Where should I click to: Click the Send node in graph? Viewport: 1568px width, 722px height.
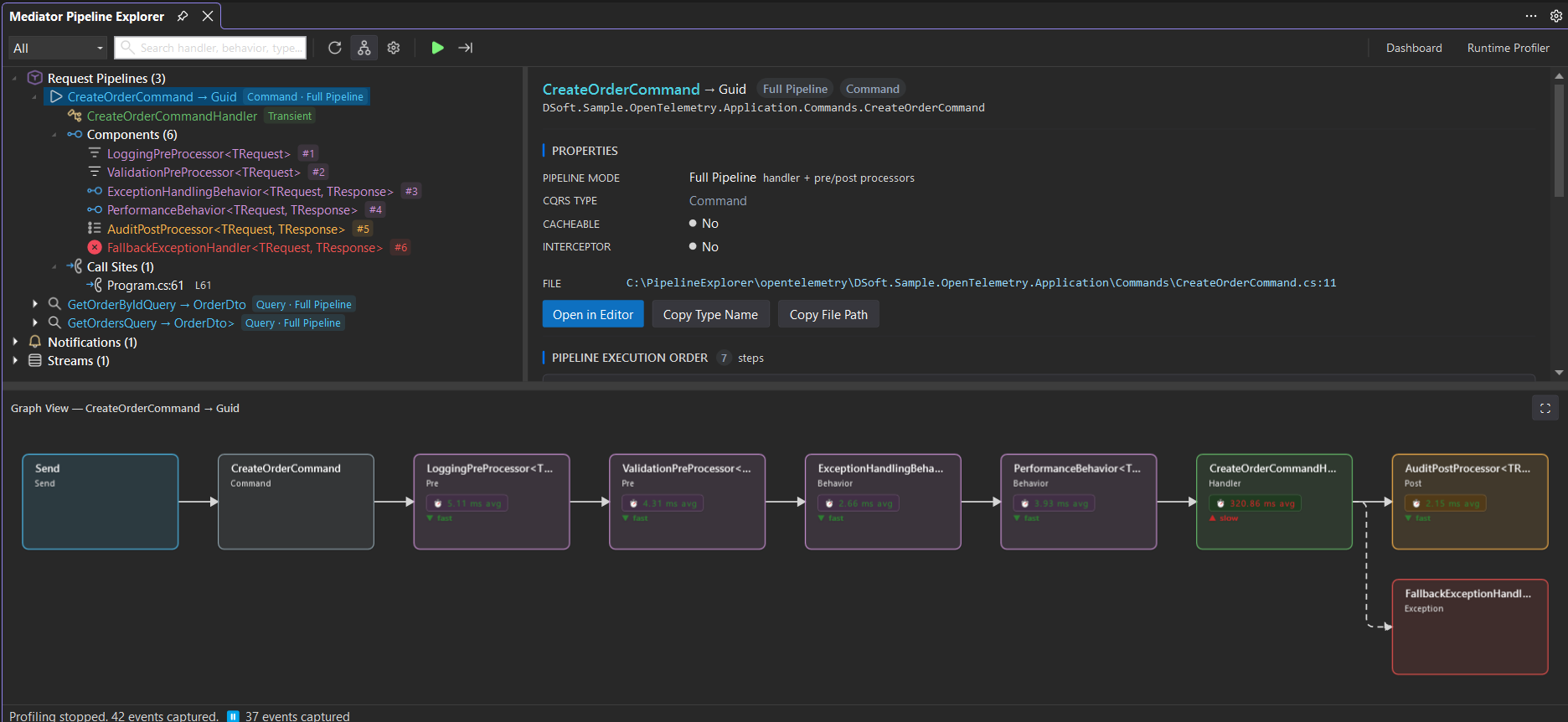pyautogui.click(x=101, y=502)
